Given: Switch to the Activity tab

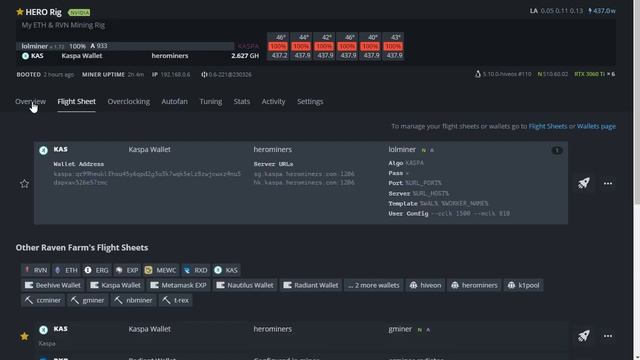Looking at the screenshot, I should (273, 102).
